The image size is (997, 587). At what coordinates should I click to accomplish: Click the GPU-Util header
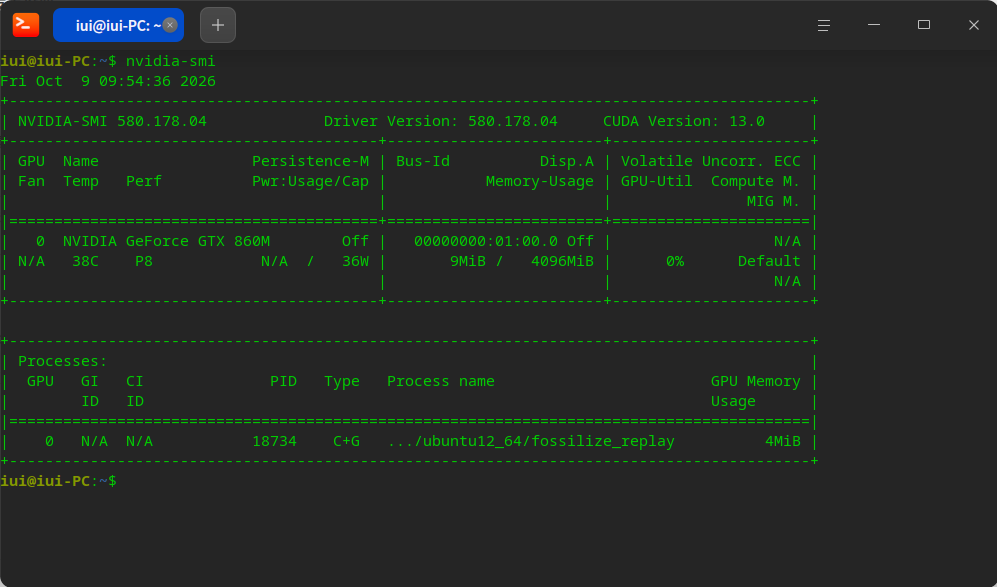point(657,181)
